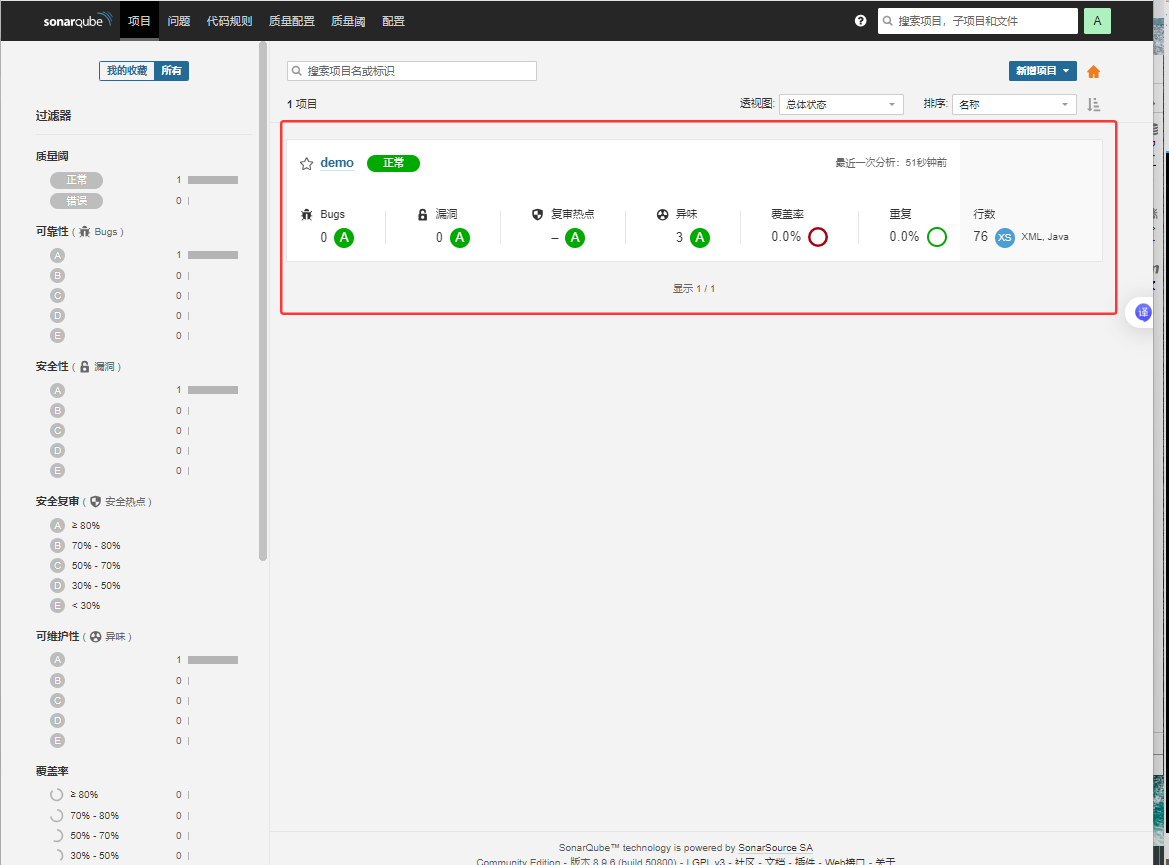Image resolution: width=1169 pixels, height=865 pixels.
Task: Click the 漏洞 rating A badge on demo
Action: click(460, 238)
